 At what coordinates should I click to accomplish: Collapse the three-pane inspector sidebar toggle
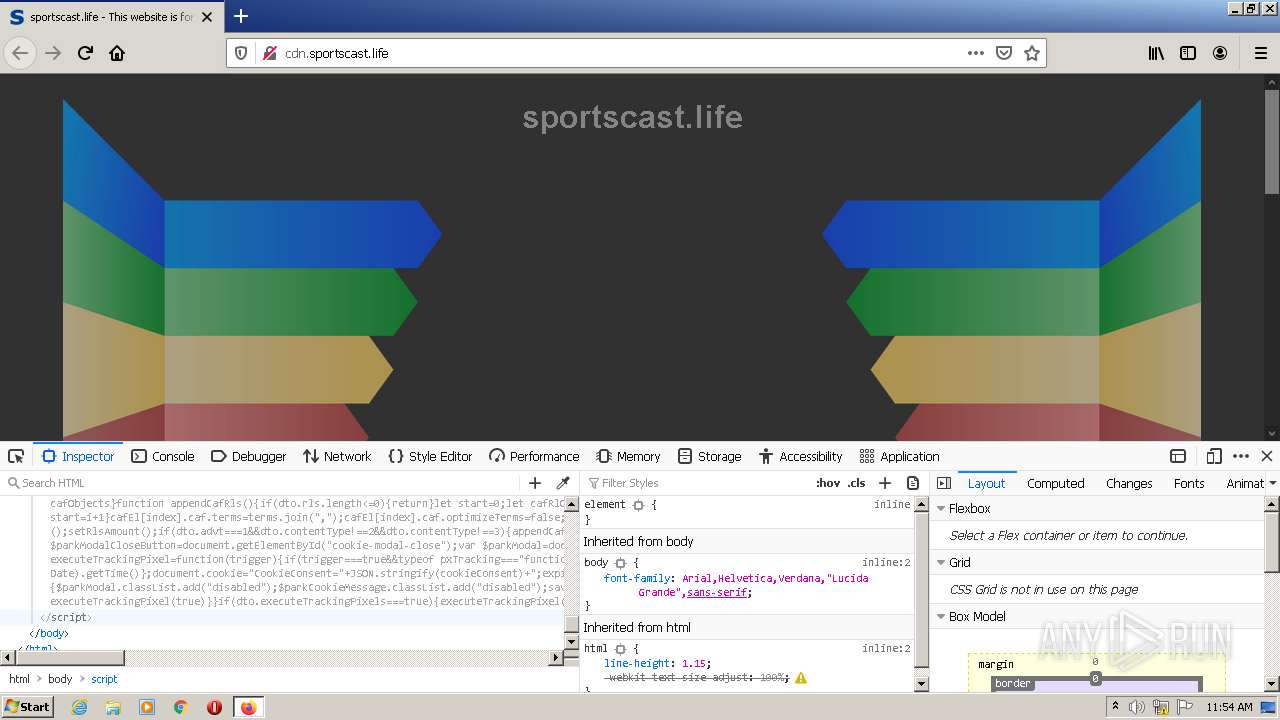(943, 483)
